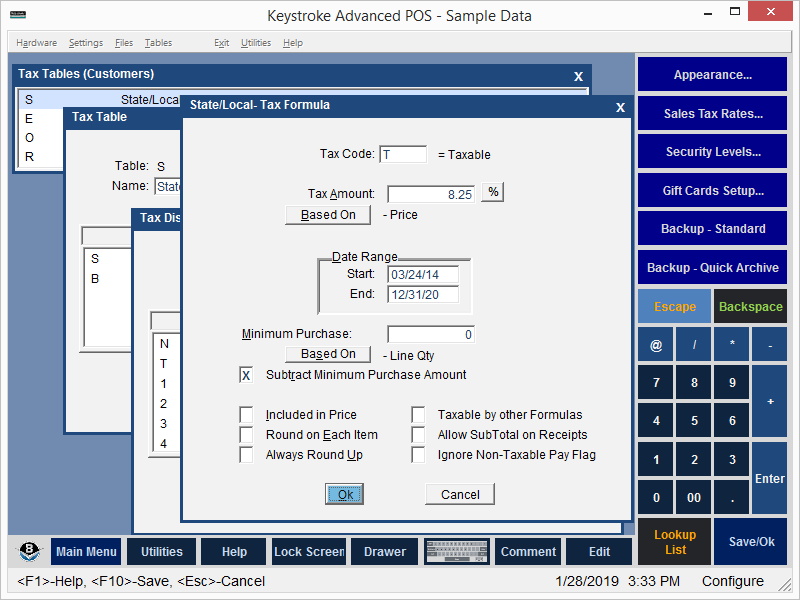Click the Backspace button
Viewport: 800px width, 600px height.
[751, 306]
